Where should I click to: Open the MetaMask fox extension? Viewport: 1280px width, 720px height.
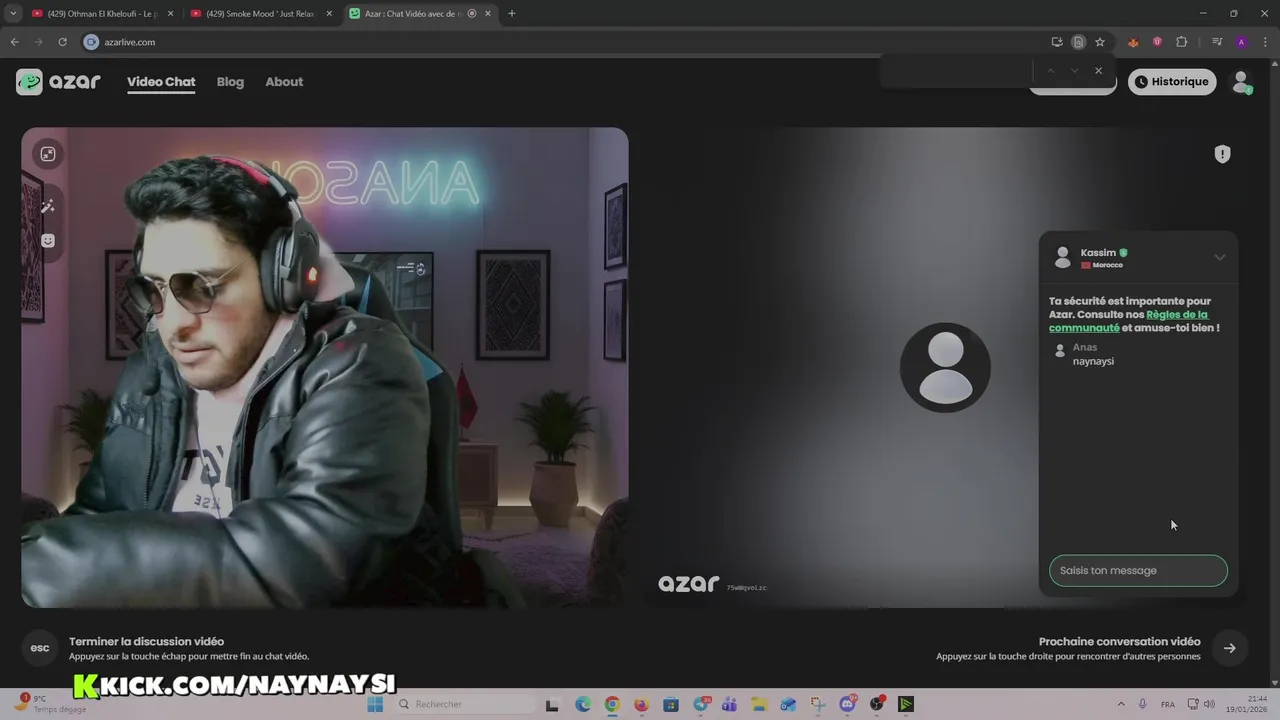[1133, 42]
